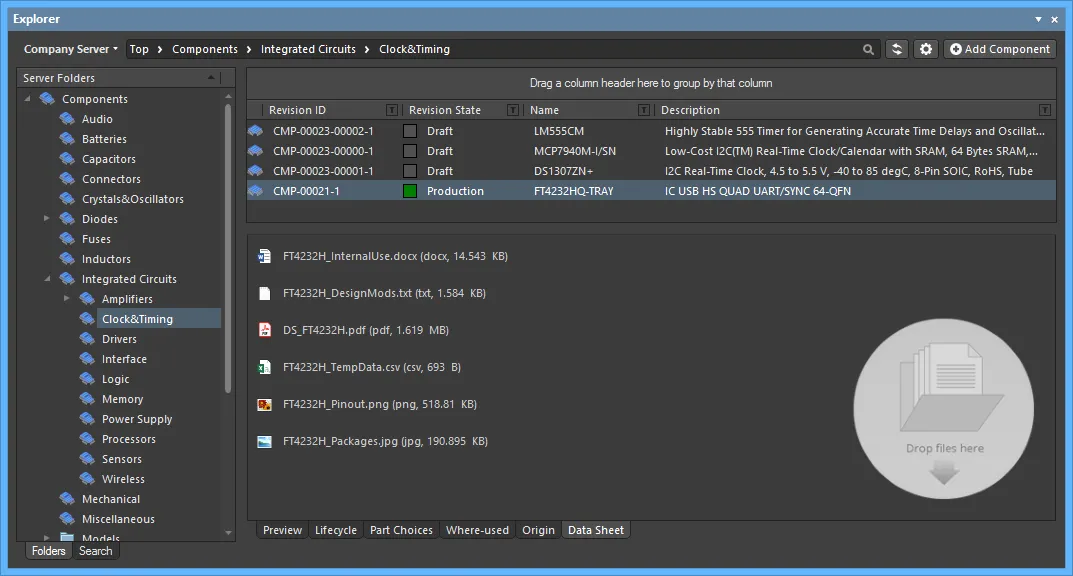Go to Top in breadcrumb
This screenshot has height=576, width=1073.
[x=139, y=49]
